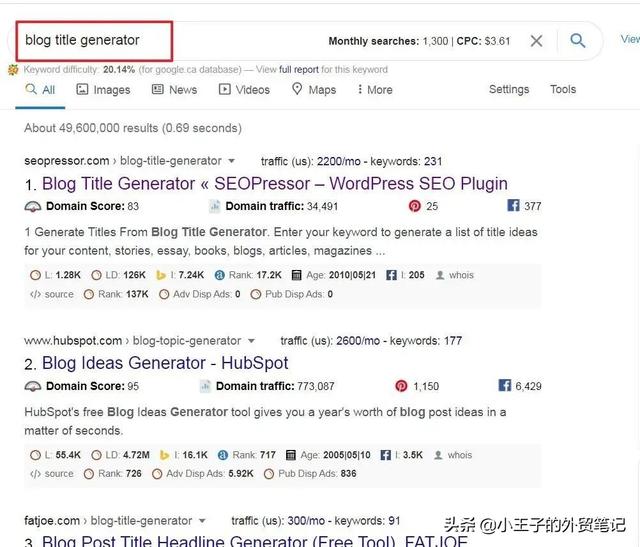Click the Age calendar icon 2010|05|21

click(297, 275)
